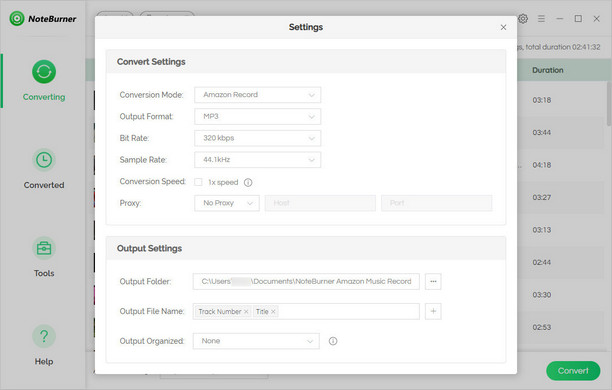Click the green Convert button
This screenshot has height=390, width=612.
[x=573, y=370]
